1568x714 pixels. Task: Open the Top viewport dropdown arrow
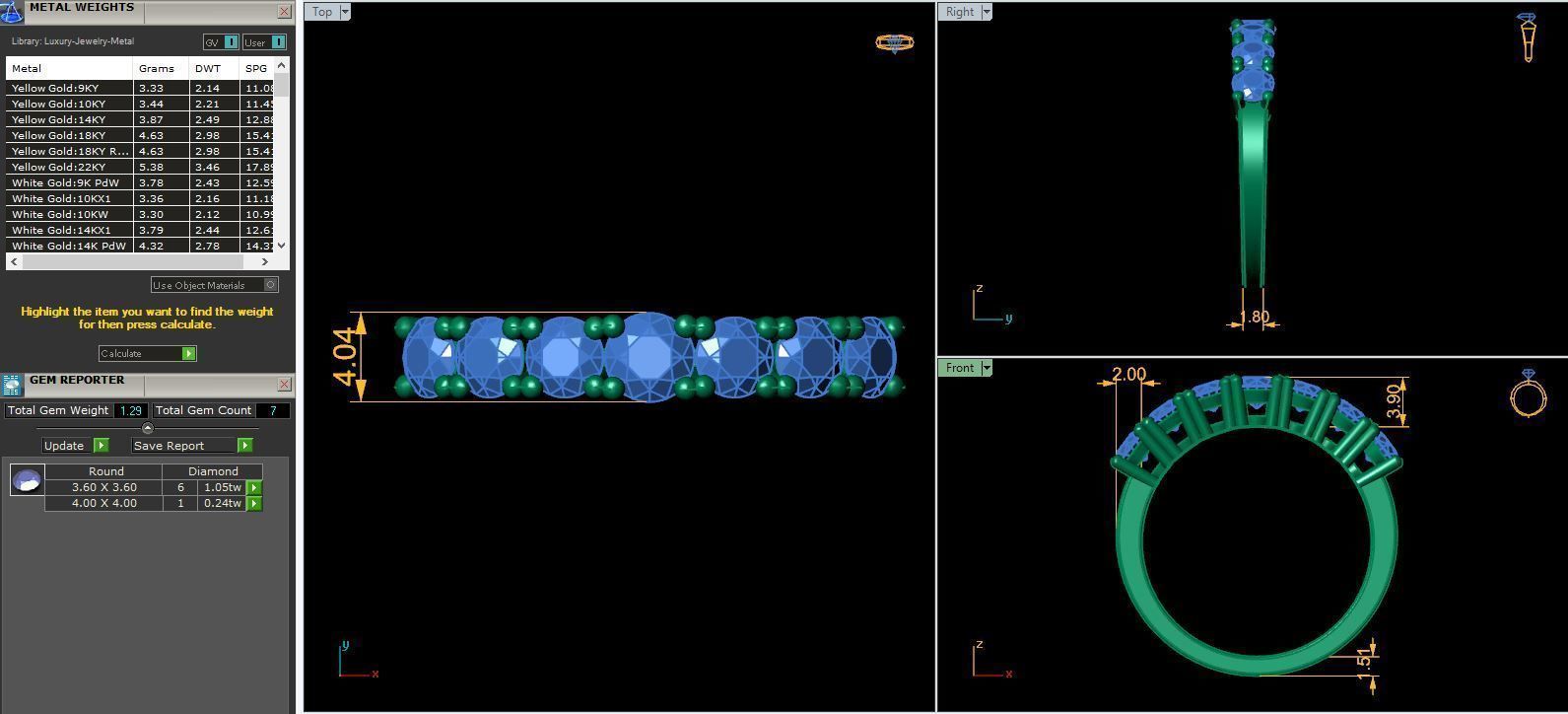(344, 12)
